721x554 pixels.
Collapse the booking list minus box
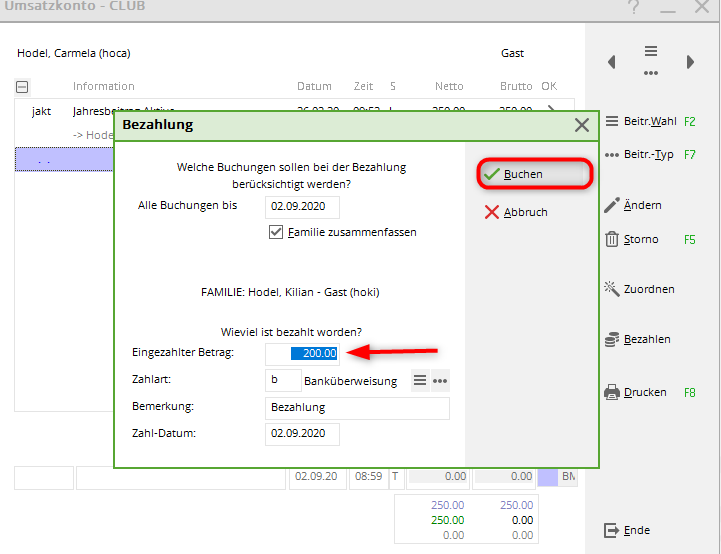pos(22,87)
